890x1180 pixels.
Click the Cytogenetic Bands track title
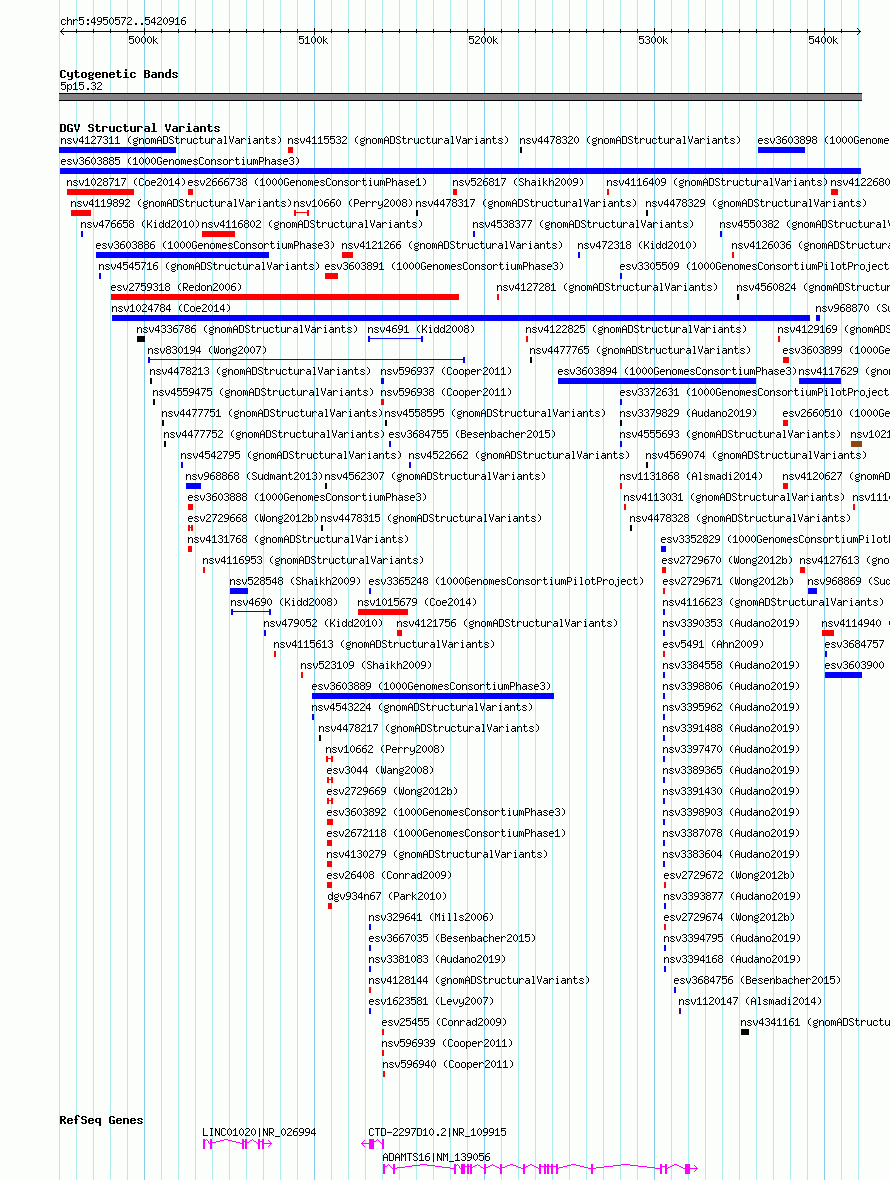click(119, 74)
